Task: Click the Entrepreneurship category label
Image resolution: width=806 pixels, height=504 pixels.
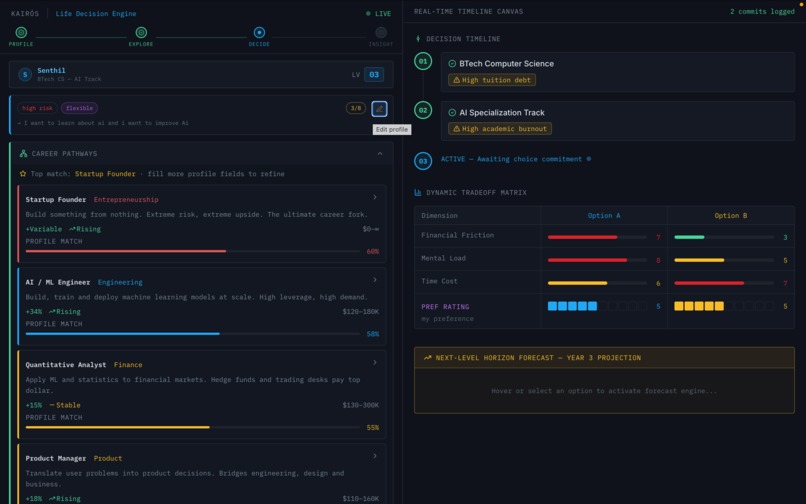Action: click(126, 200)
